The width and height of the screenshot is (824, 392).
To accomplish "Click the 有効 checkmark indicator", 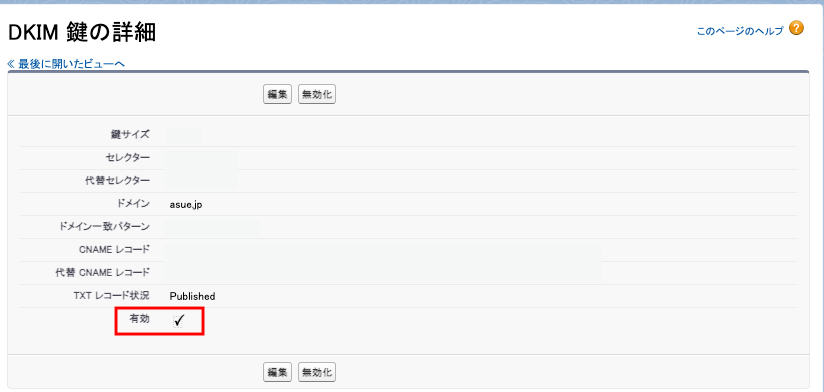I will [179, 320].
